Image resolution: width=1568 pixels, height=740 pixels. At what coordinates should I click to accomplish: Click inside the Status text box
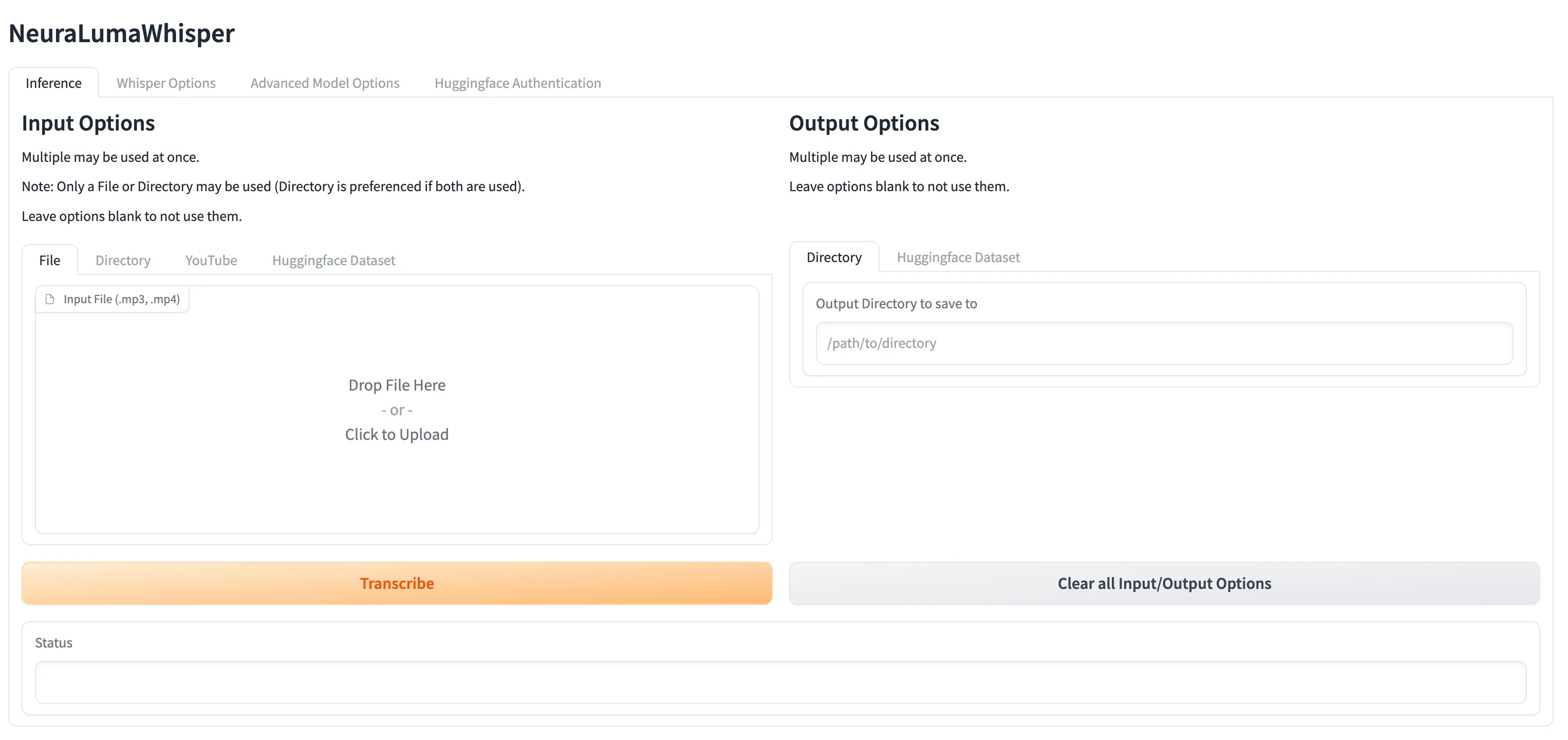tap(780, 682)
